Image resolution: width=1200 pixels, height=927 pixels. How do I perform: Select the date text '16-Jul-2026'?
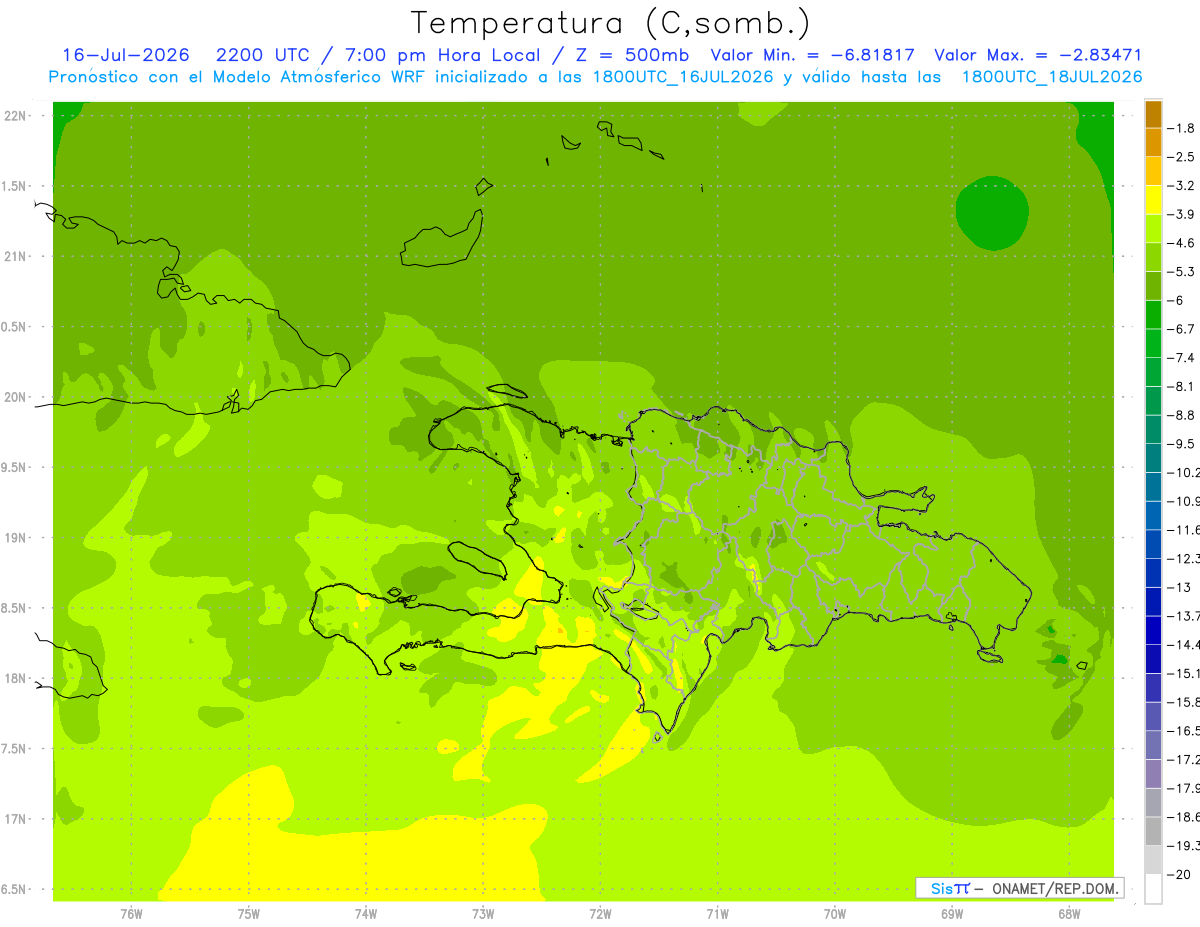[x=126, y=55]
